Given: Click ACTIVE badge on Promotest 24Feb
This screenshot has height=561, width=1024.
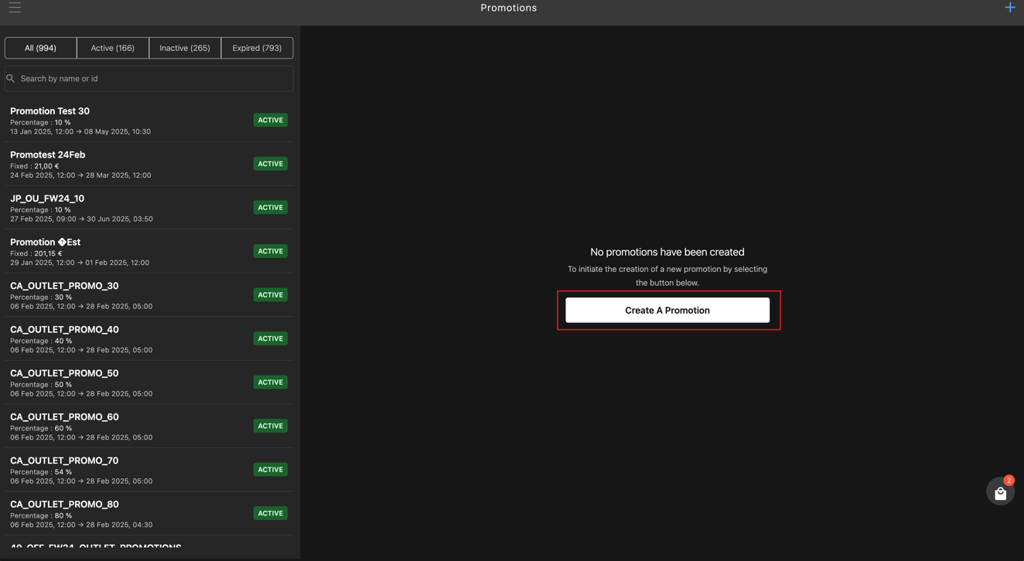Looking at the screenshot, I should click(x=270, y=164).
